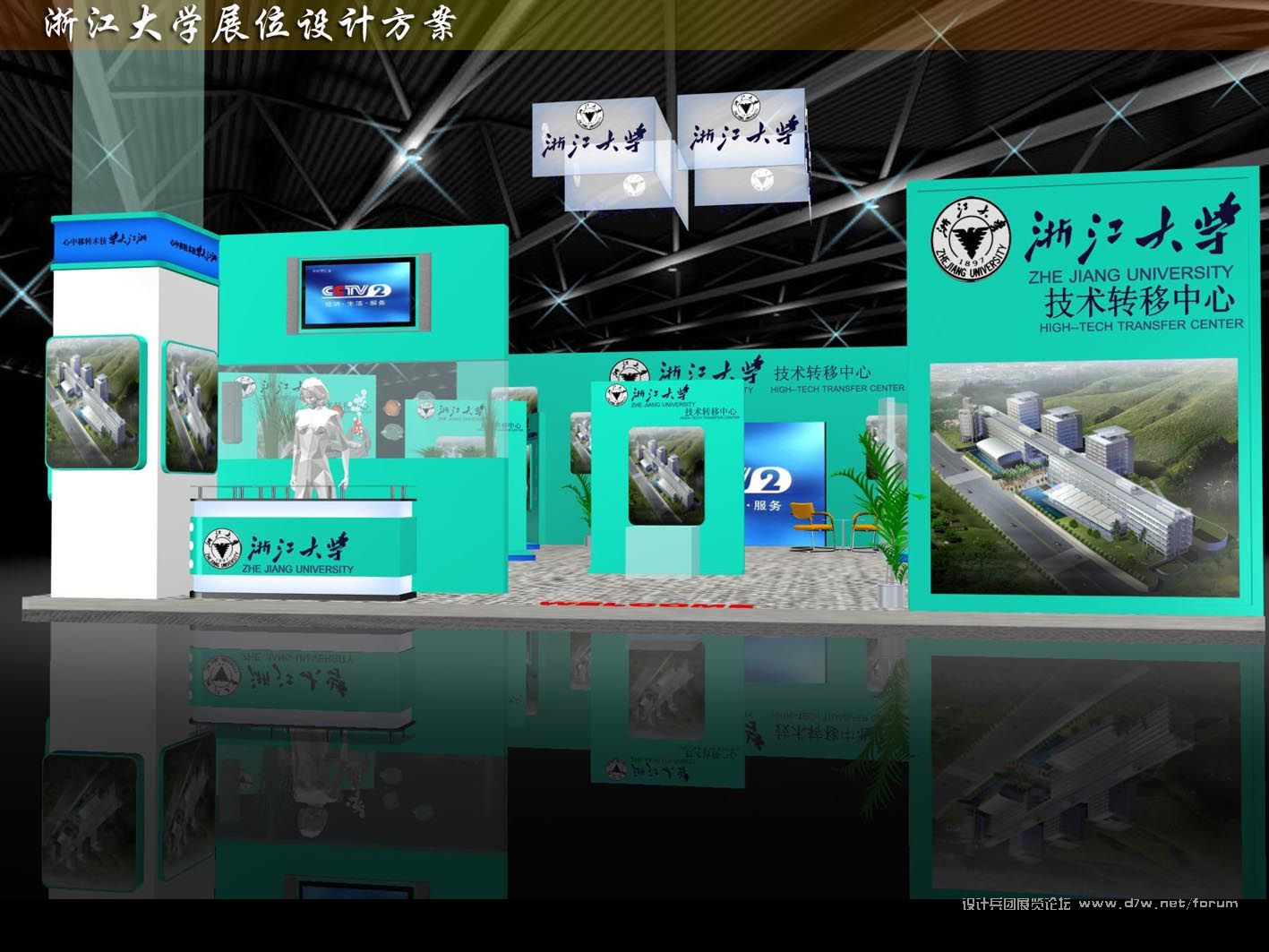
Task: Select the ZHE JIANG UNIVERSITY text on right panel
Action: pos(1130,274)
